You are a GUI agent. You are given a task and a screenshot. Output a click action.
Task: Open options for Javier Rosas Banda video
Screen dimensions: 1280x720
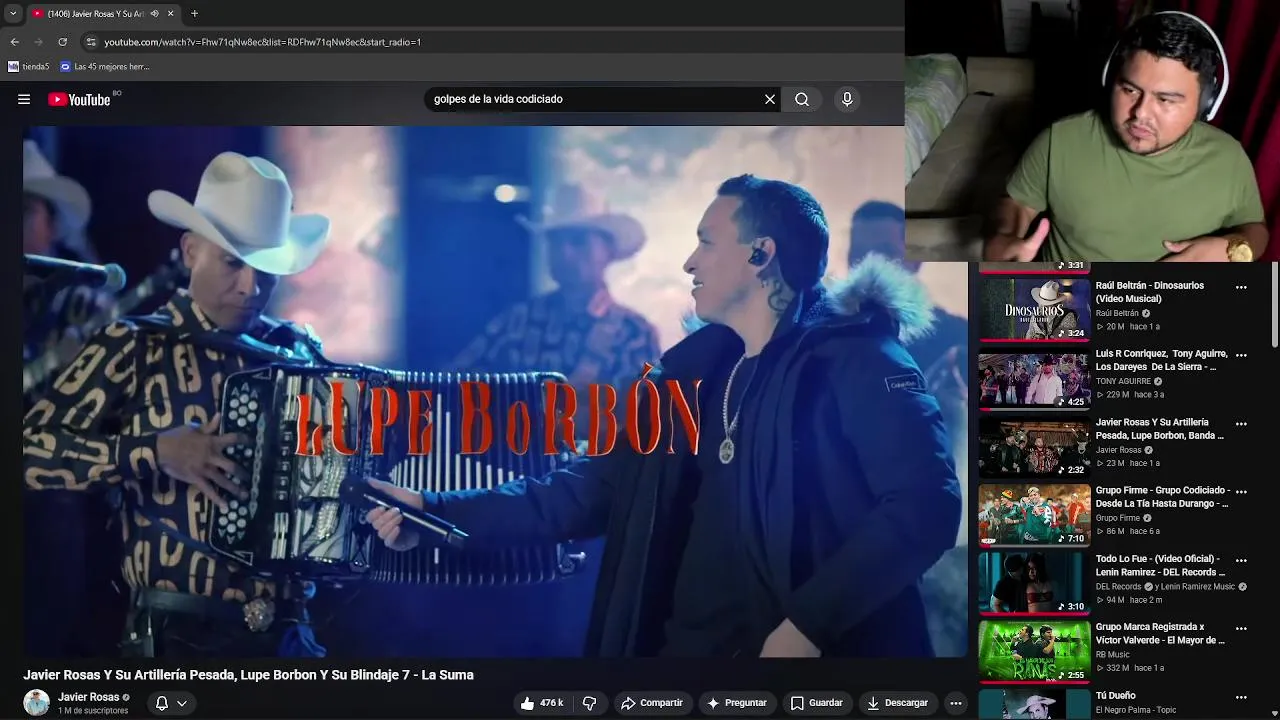[1241, 424]
